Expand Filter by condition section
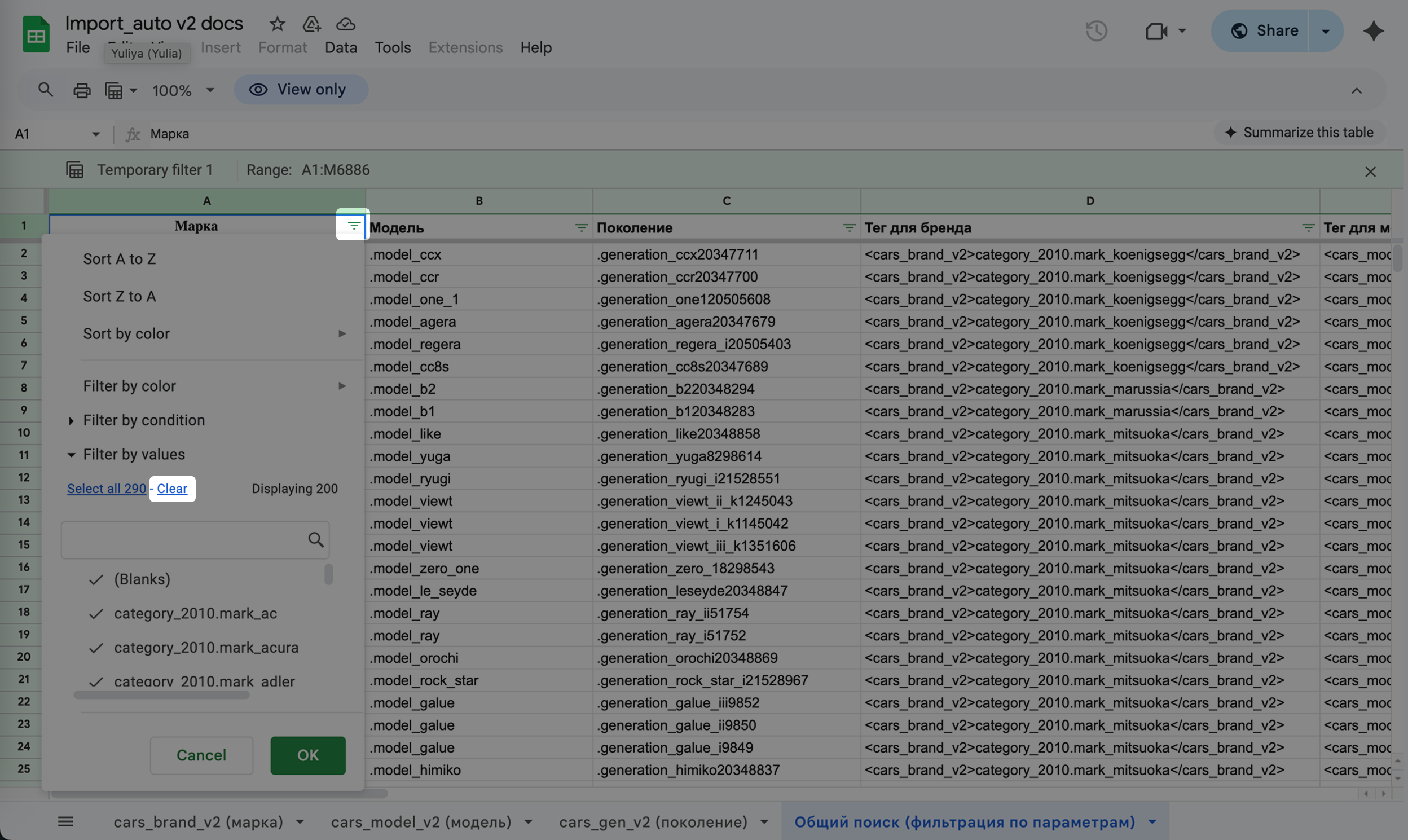Screen dimensions: 1408x840 click(143, 420)
